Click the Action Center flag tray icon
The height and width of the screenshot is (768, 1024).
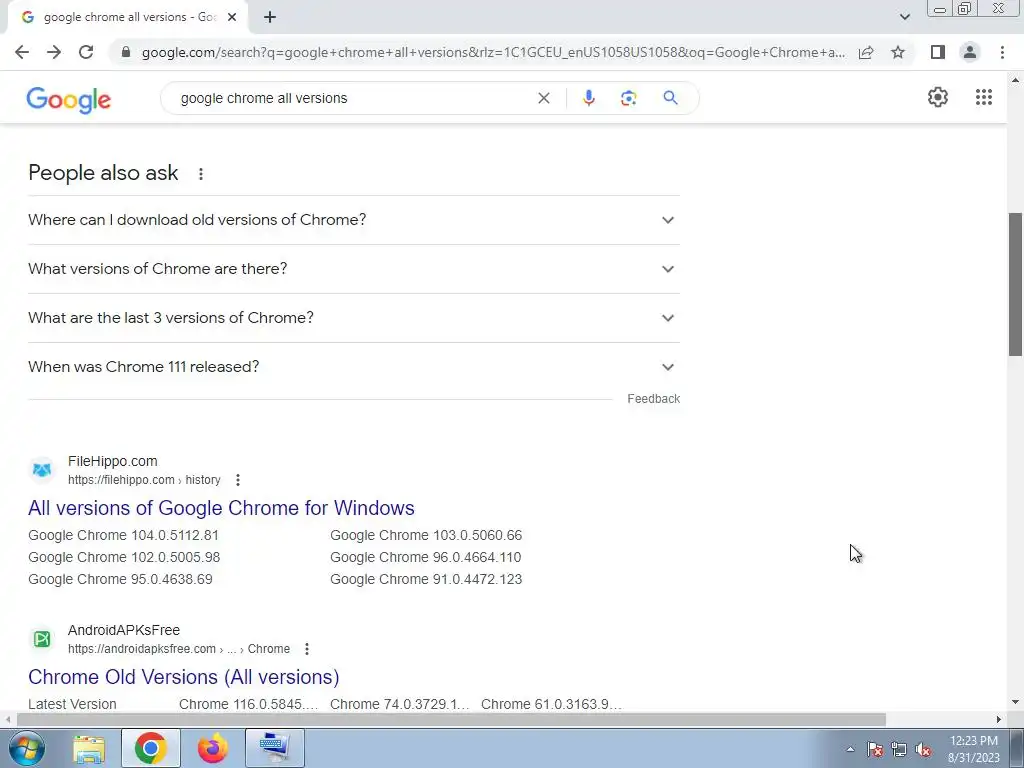pos(875,750)
